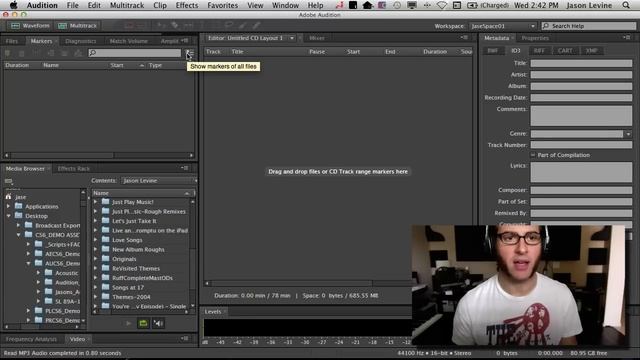Screen dimensions: 640x360
Task: Open the Media Browser panel options menu
Action: click(x=184, y=168)
